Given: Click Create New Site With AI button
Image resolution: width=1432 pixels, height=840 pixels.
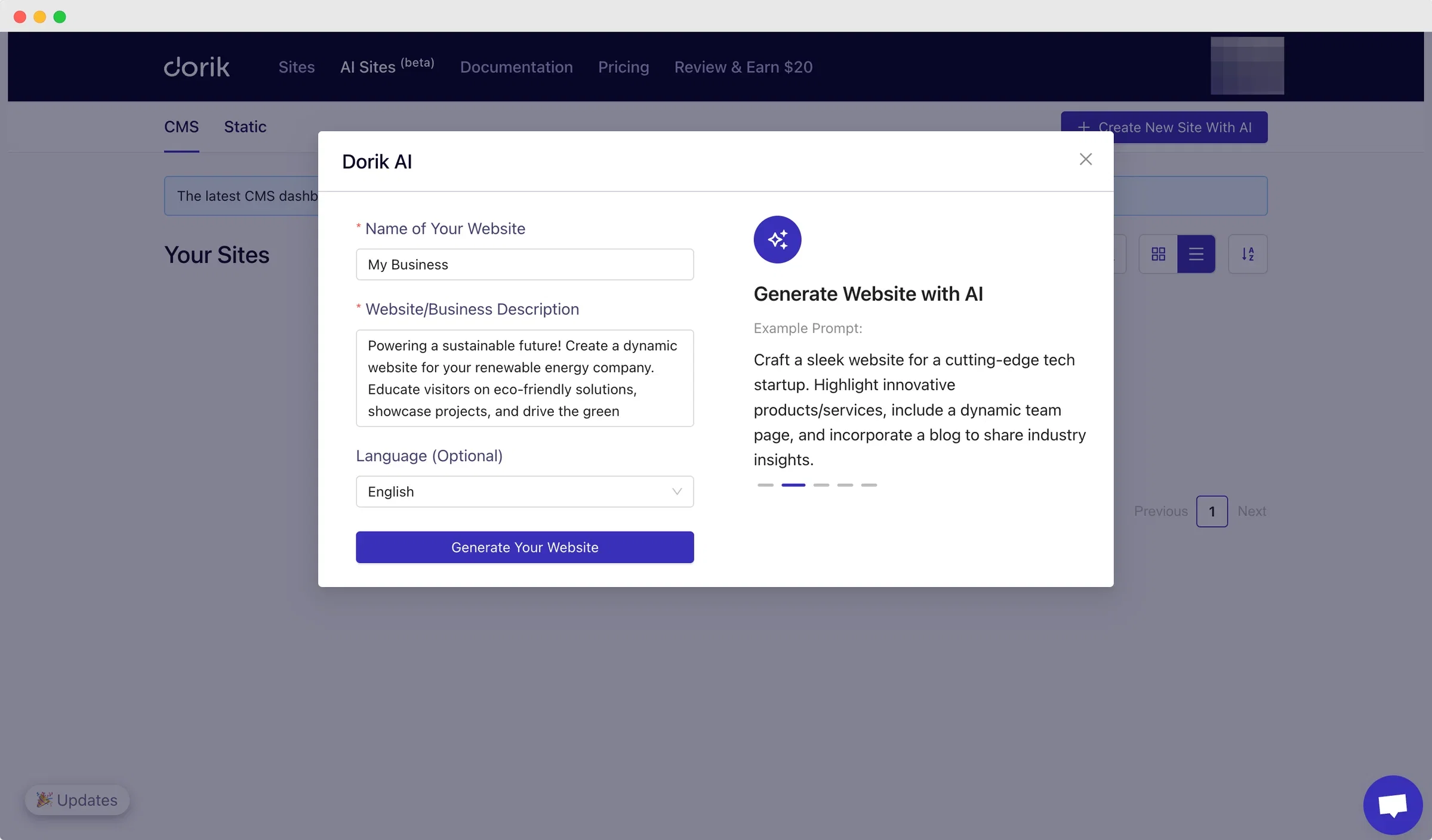Looking at the screenshot, I should [x=1164, y=127].
